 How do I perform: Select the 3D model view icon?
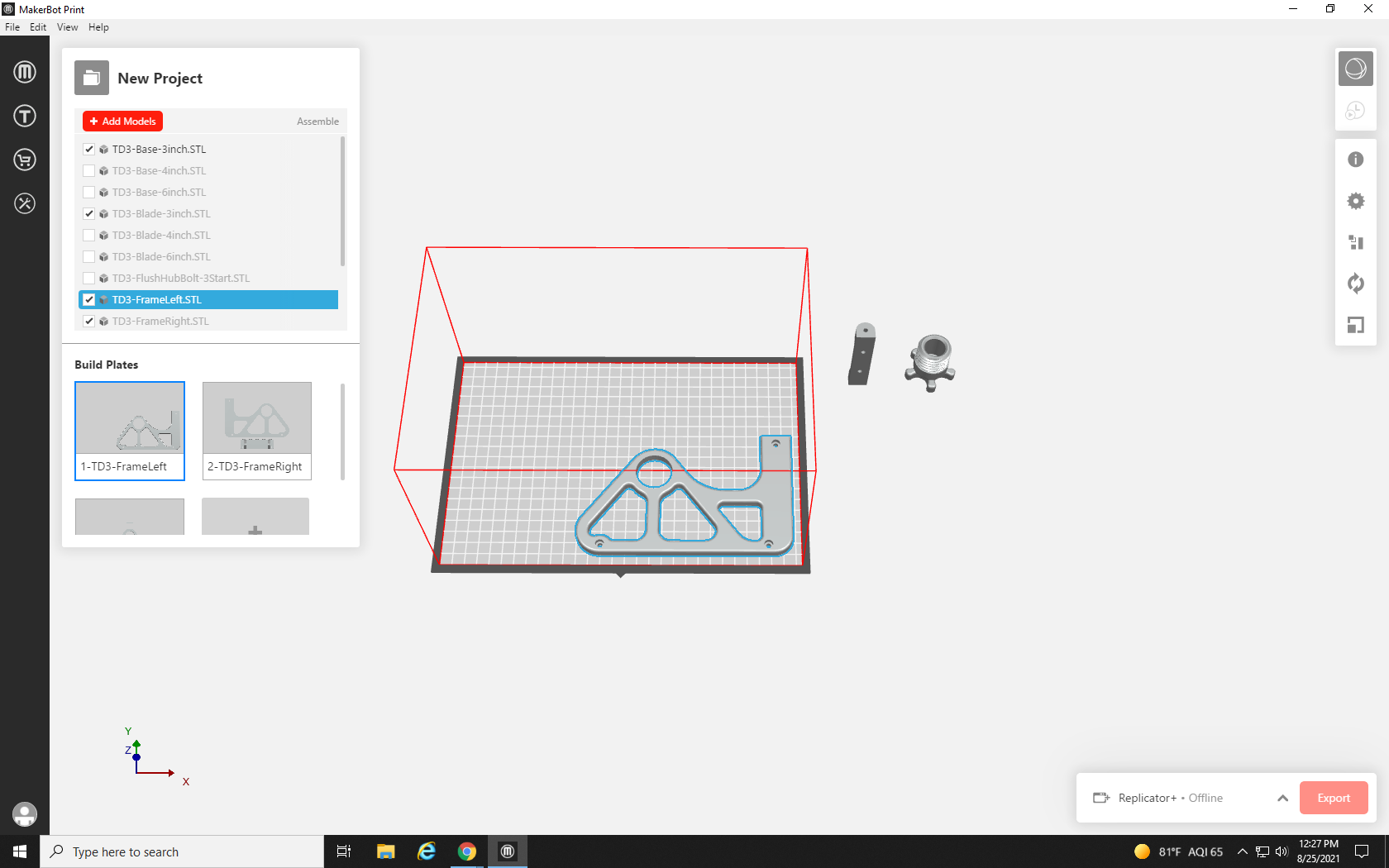(1356, 69)
